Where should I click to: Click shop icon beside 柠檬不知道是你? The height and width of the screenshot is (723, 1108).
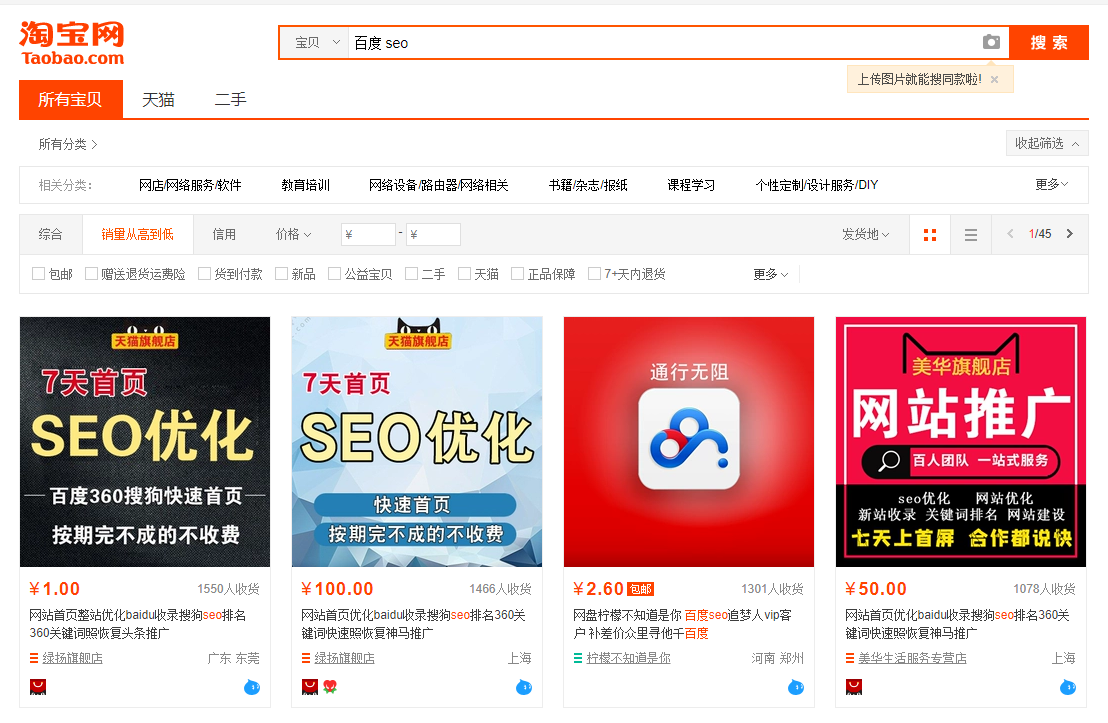(578, 658)
